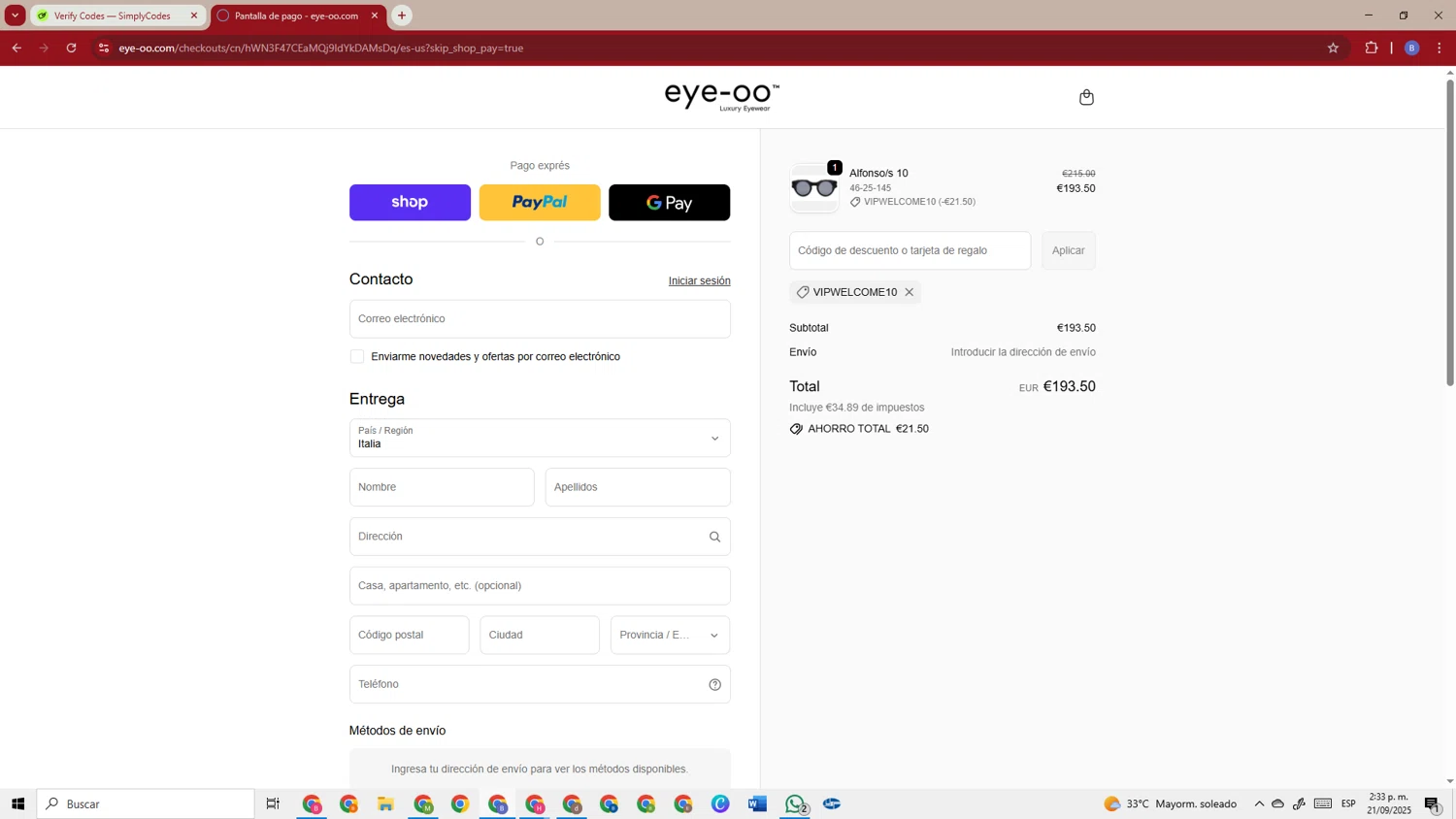This screenshot has width=1456, height=819.
Task: Pay with Google Pay button
Action: (669, 202)
